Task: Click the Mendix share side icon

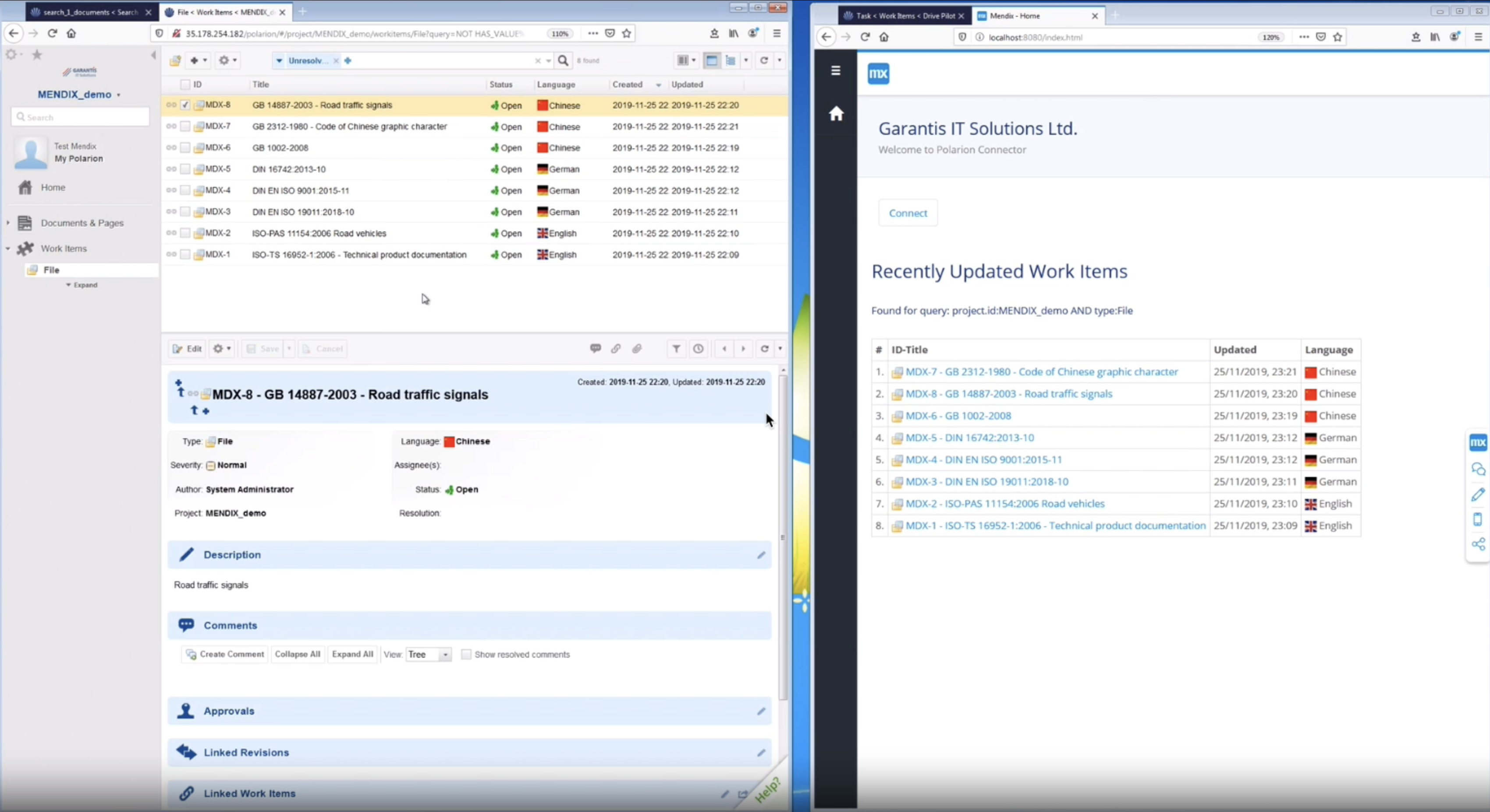Action: (x=1478, y=544)
